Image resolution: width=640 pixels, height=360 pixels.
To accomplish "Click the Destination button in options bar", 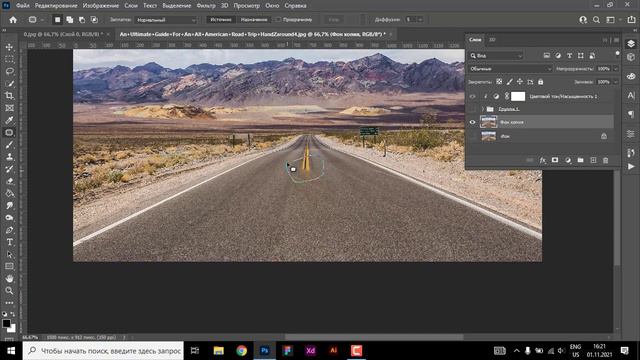I will 253,20.
